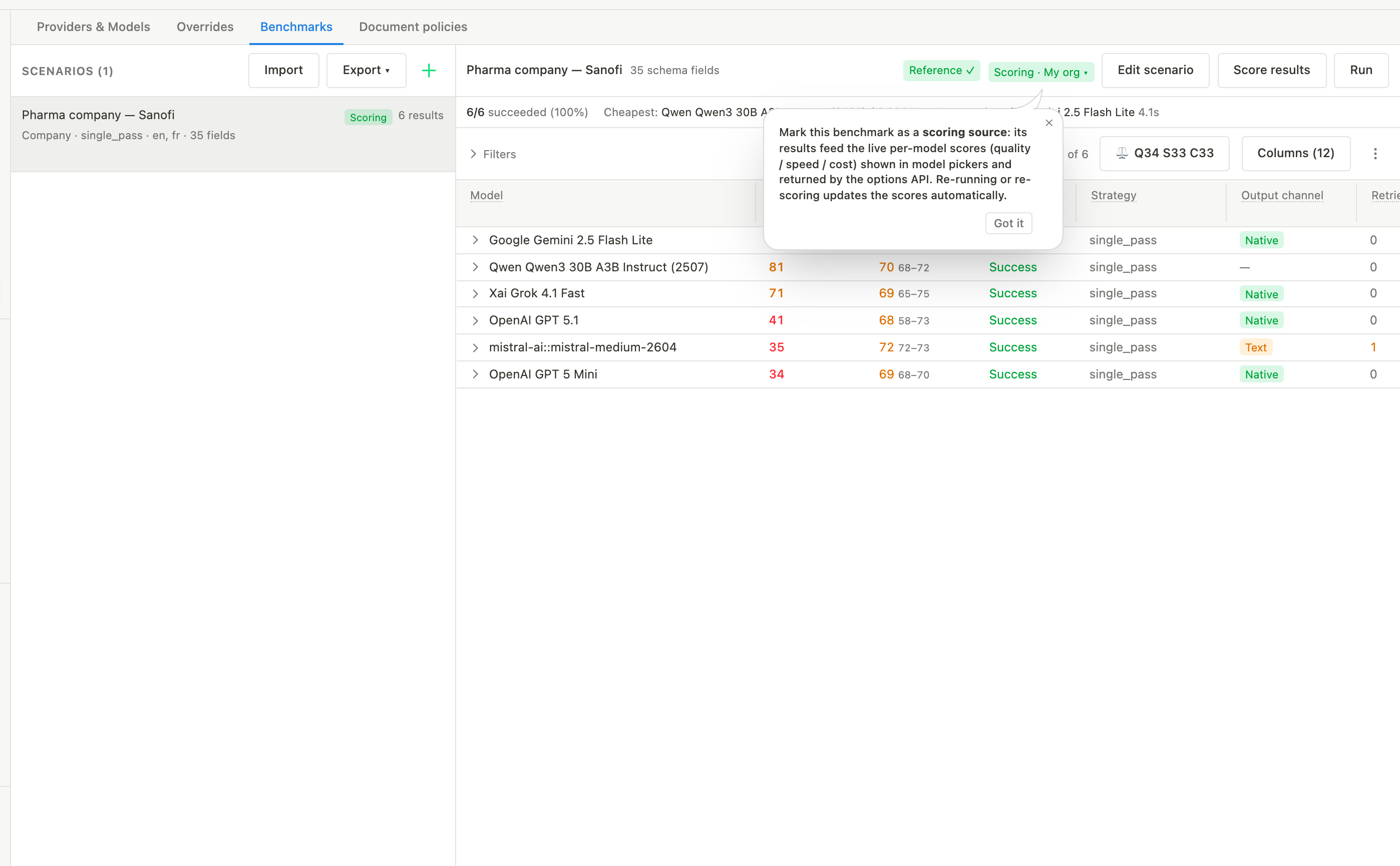This screenshot has height=866, width=1400.
Task: Add a new scenario with plus icon
Action: [x=429, y=71]
